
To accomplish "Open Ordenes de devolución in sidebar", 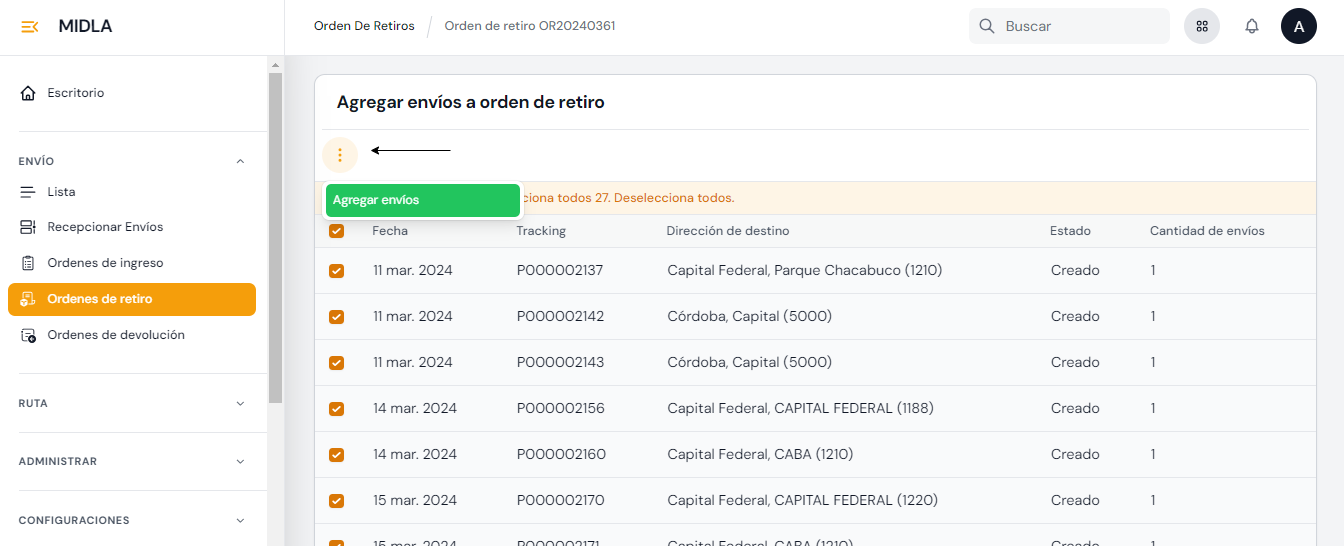I will click(x=115, y=335).
